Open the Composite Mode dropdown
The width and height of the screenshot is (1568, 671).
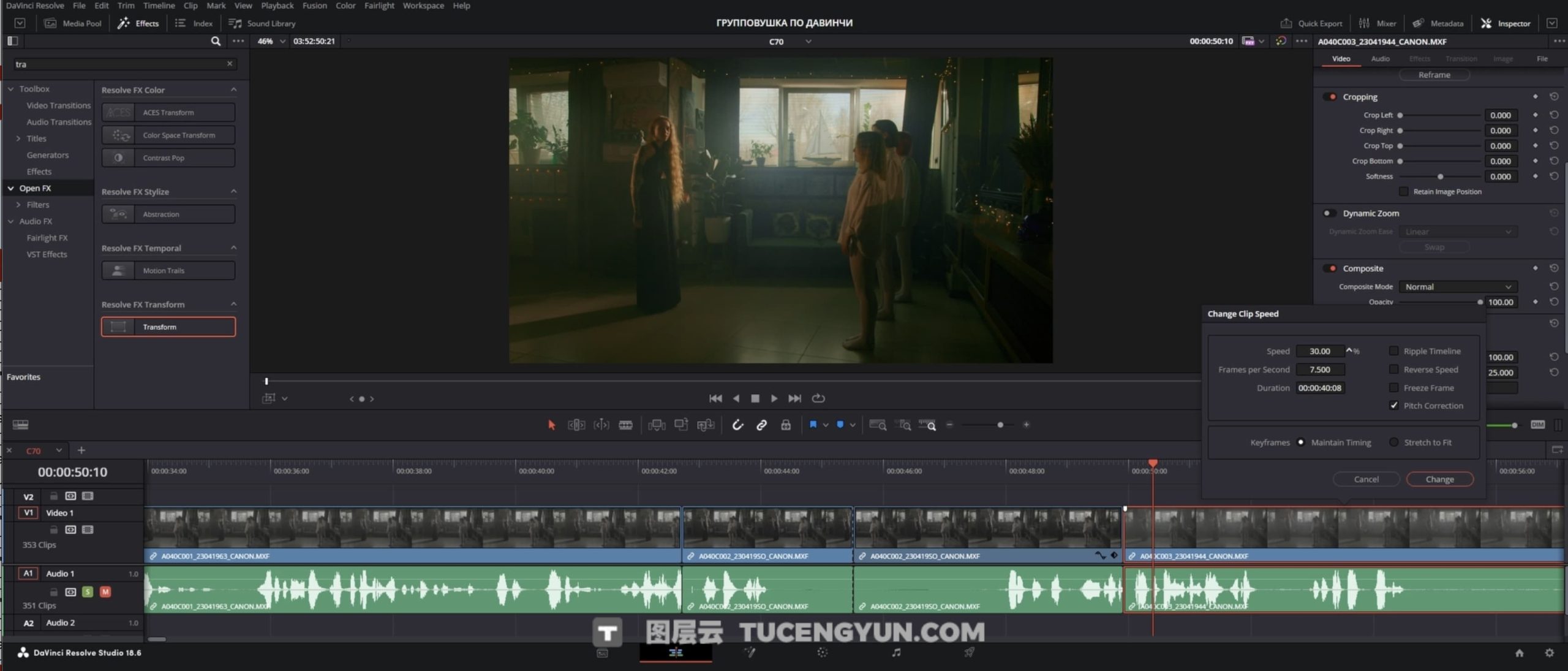point(1457,287)
